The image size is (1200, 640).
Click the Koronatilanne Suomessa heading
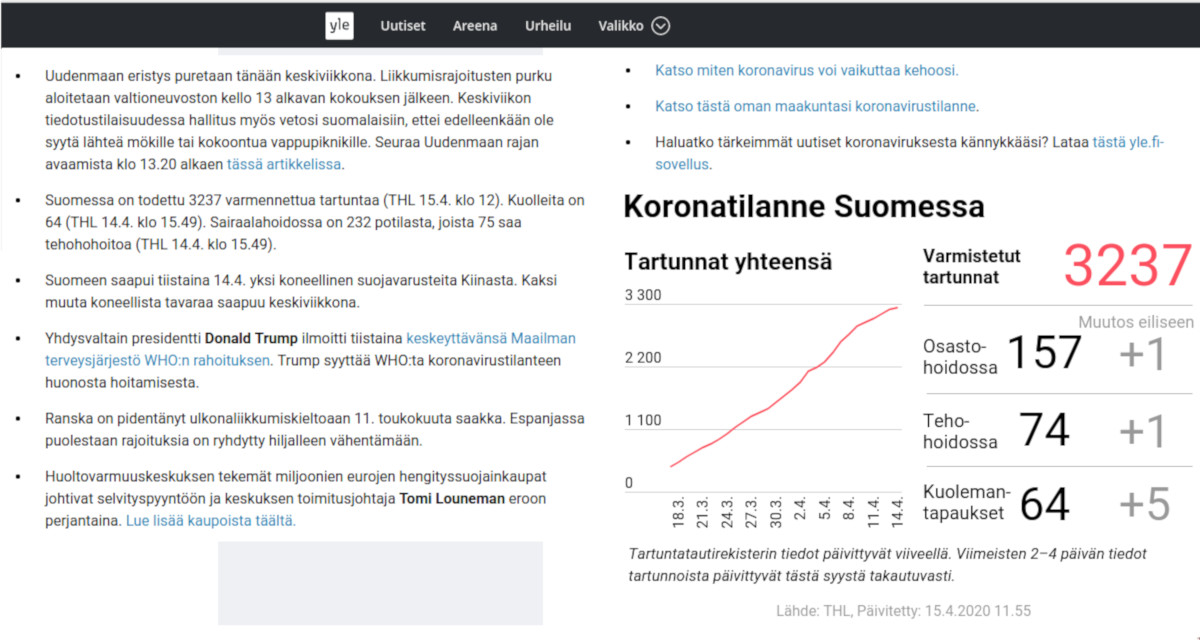click(804, 206)
